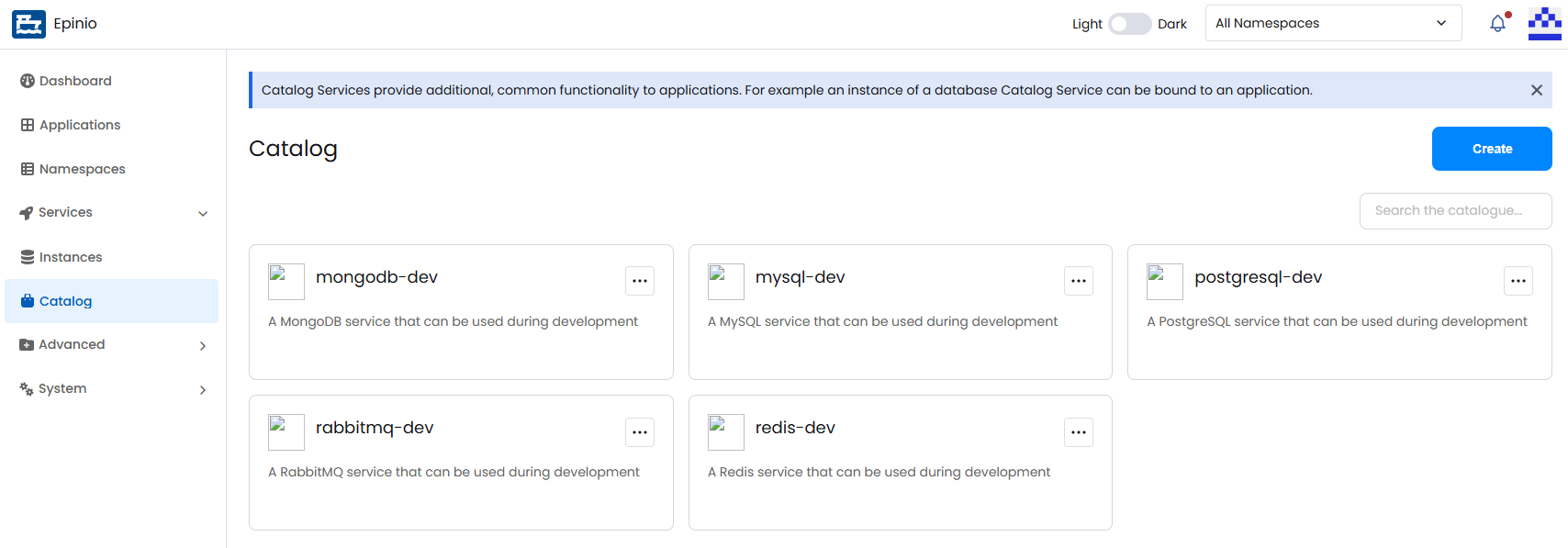Click the MySQL service description text
This screenshot has width=1568, height=548.
point(882,321)
